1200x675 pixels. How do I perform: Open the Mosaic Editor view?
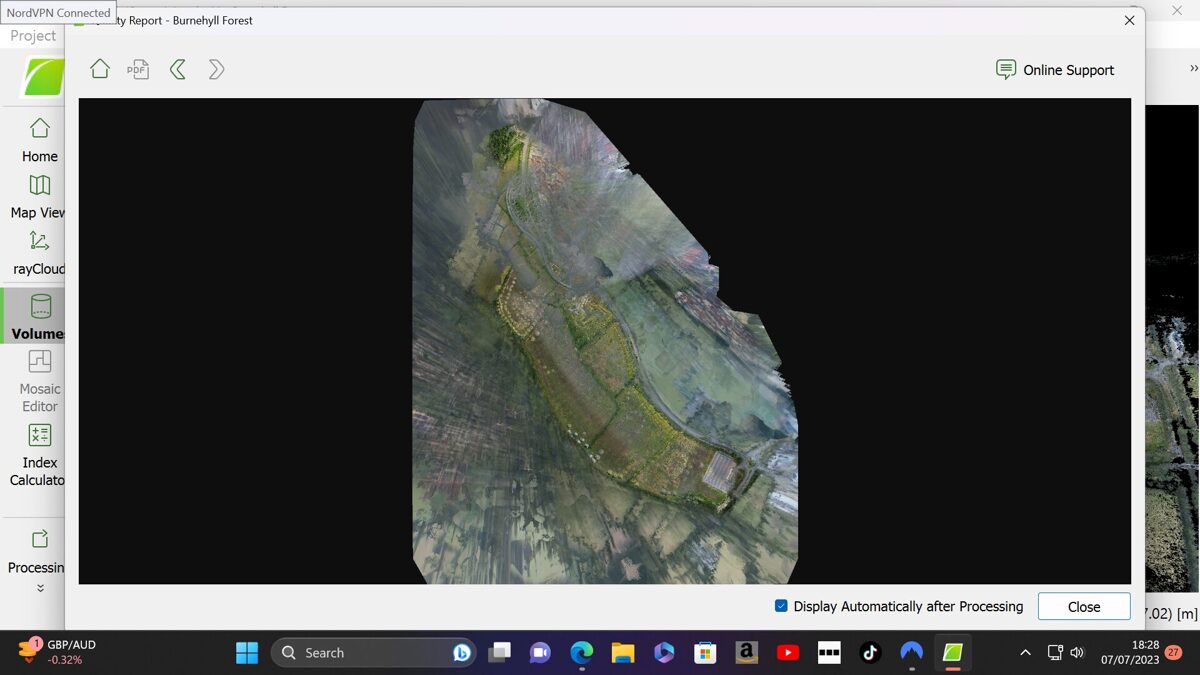point(39,381)
